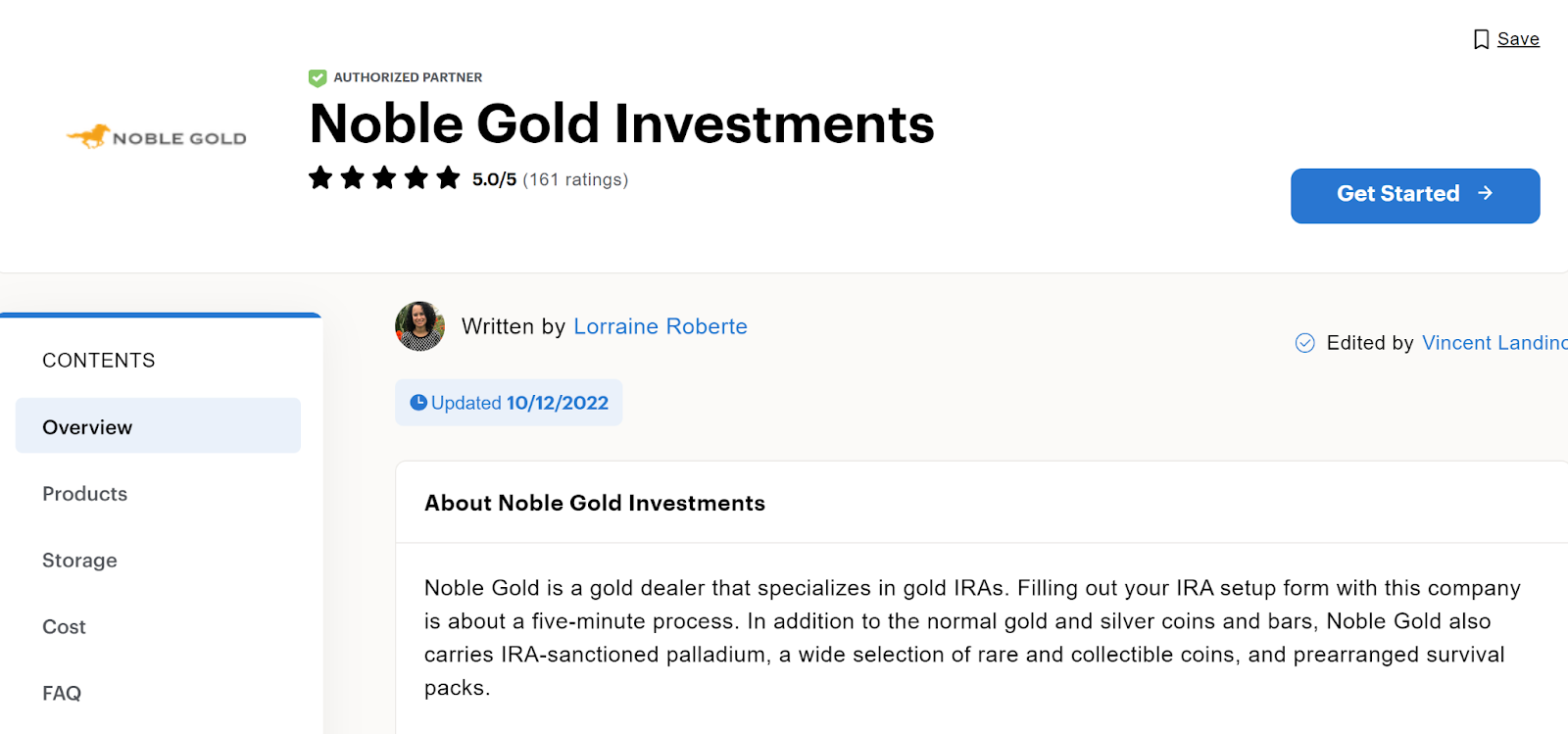Click the blue checkmark beside Edited by
The width and height of the screenshot is (1568, 734).
point(1305,343)
